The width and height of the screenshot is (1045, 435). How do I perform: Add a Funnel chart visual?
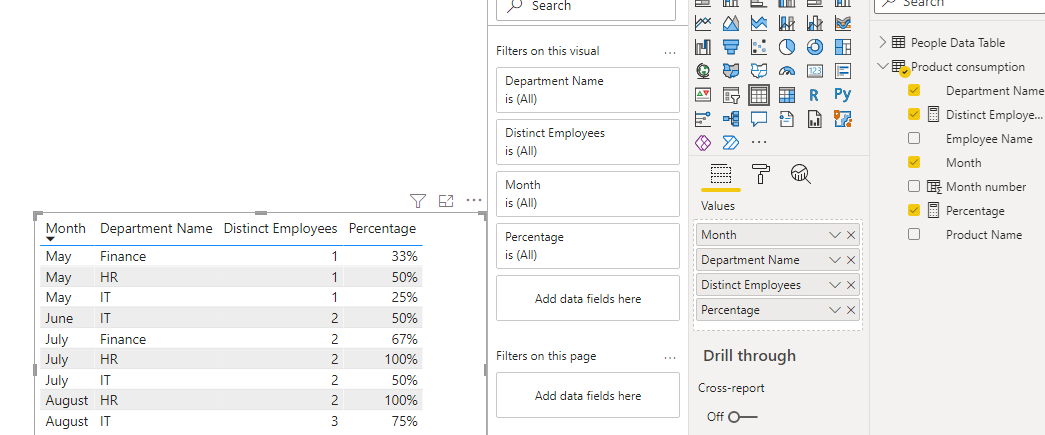pos(731,47)
